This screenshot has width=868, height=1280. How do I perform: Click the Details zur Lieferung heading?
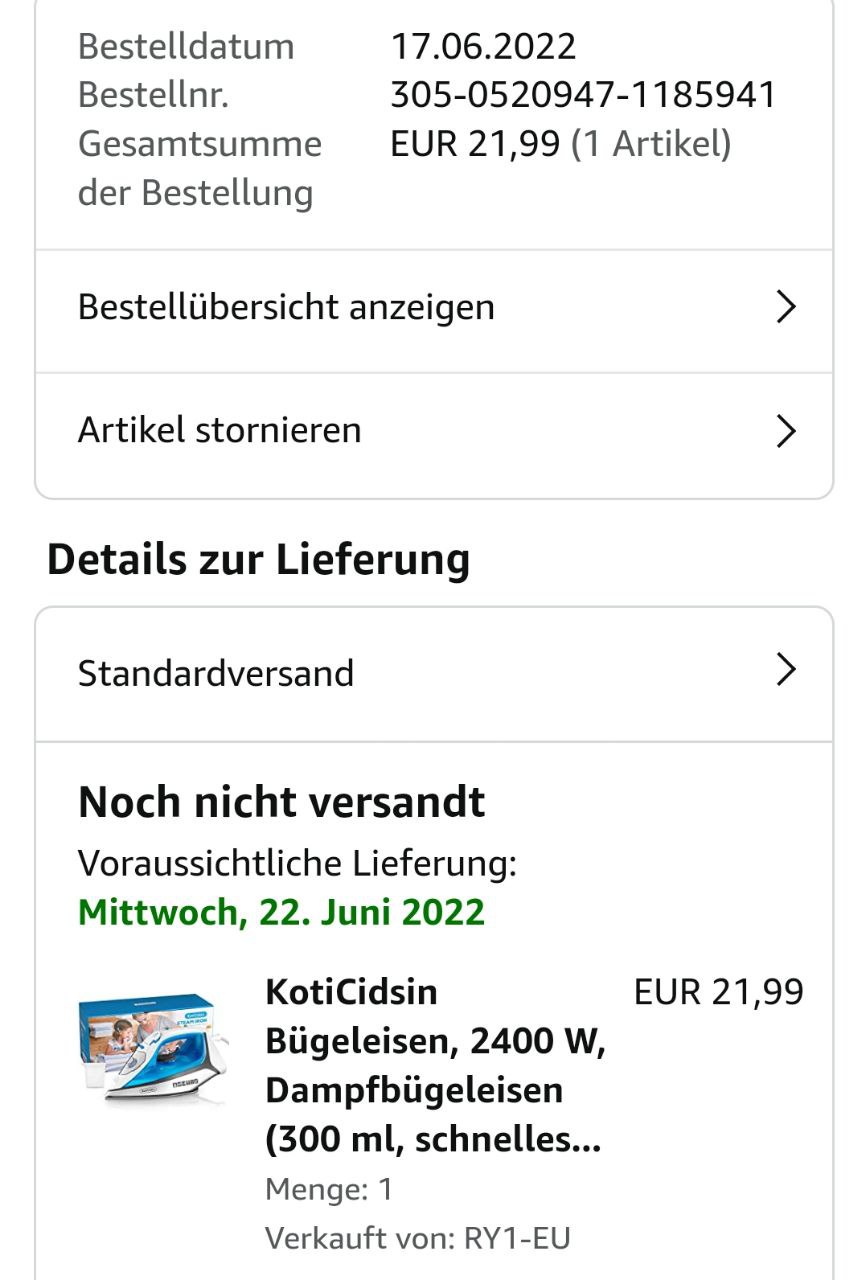click(x=258, y=559)
